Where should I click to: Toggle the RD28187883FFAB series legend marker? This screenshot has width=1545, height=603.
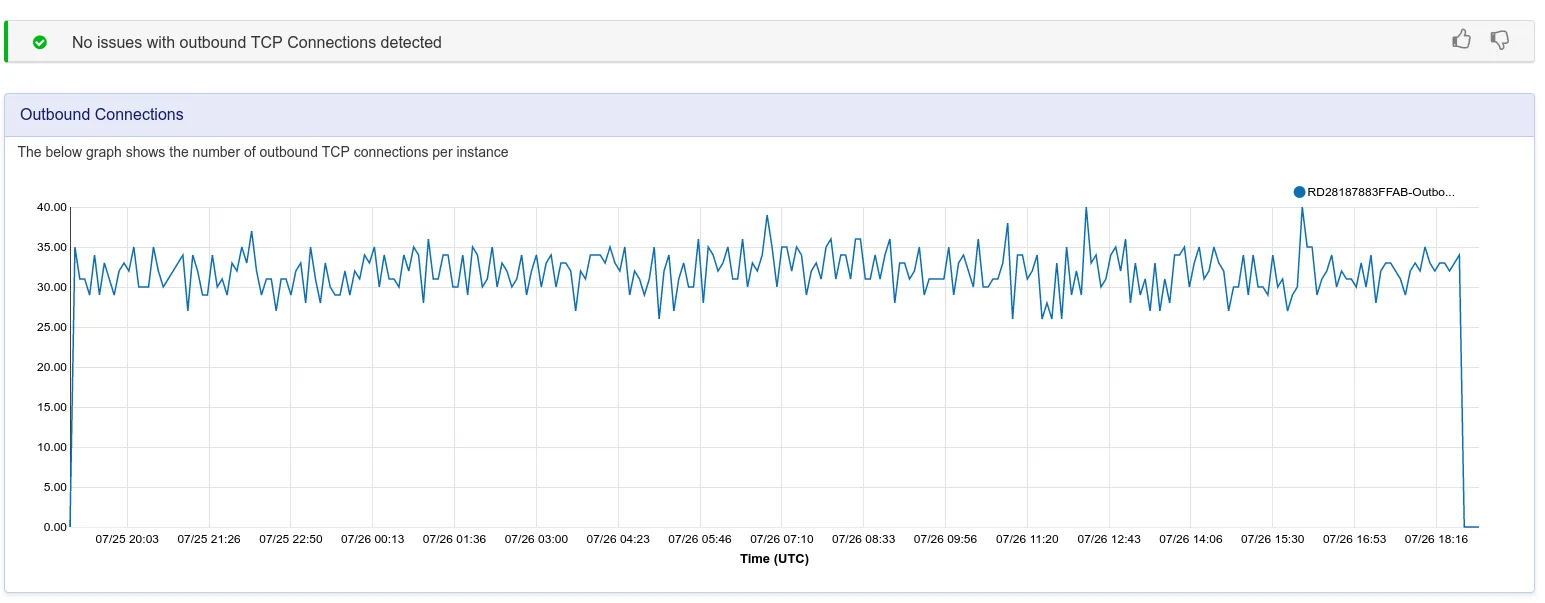tap(1299, 192)
